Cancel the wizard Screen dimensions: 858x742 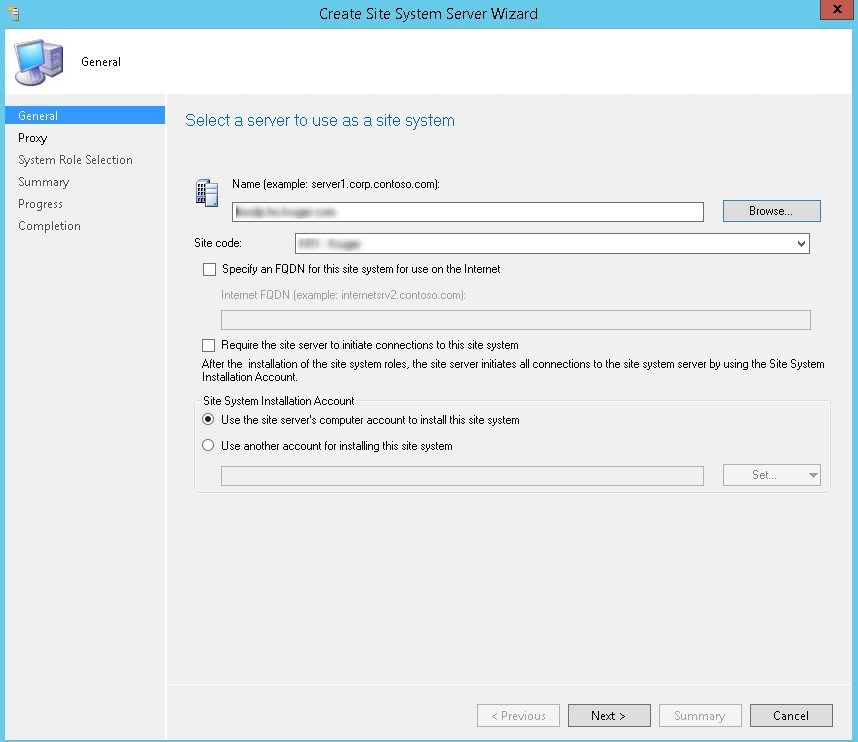point(791,716)
